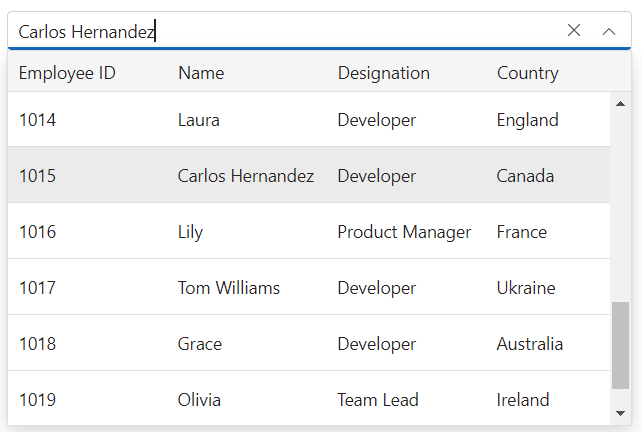
Task: Select the Laura name cell
Action: click(x=199, y=120)
